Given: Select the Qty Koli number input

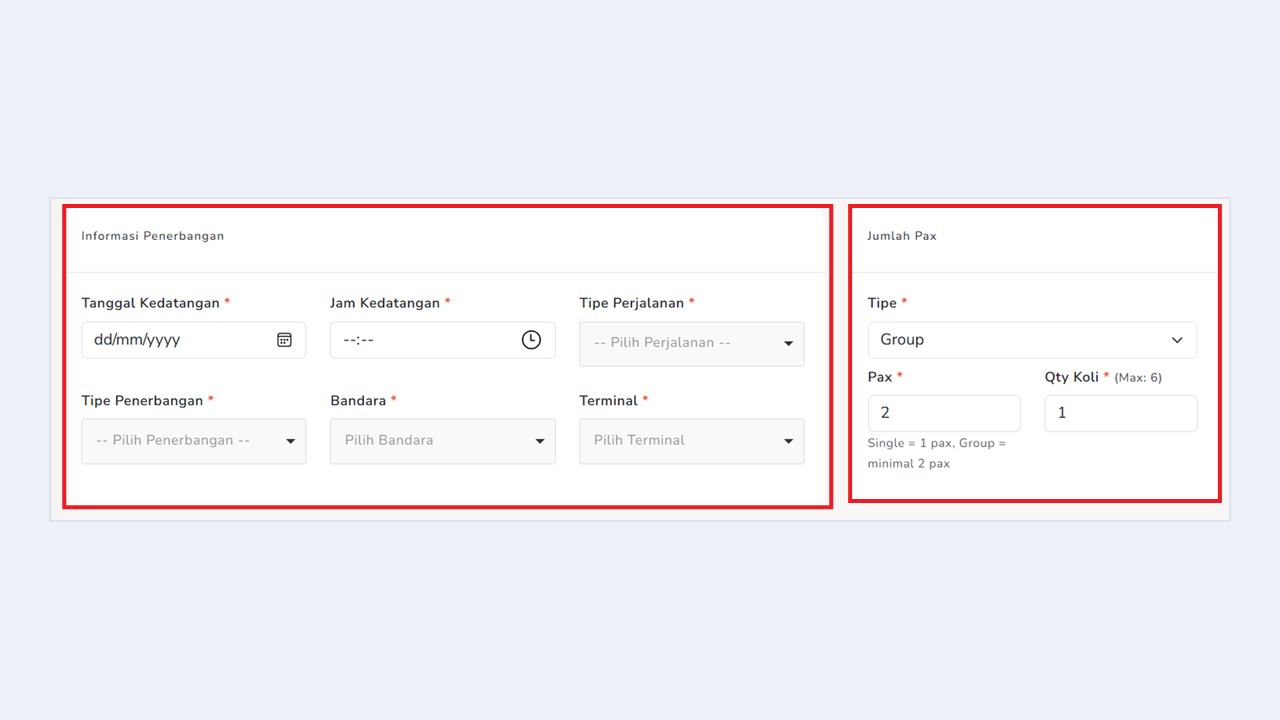Looking at the screenshot, I should coord(1121,413).
